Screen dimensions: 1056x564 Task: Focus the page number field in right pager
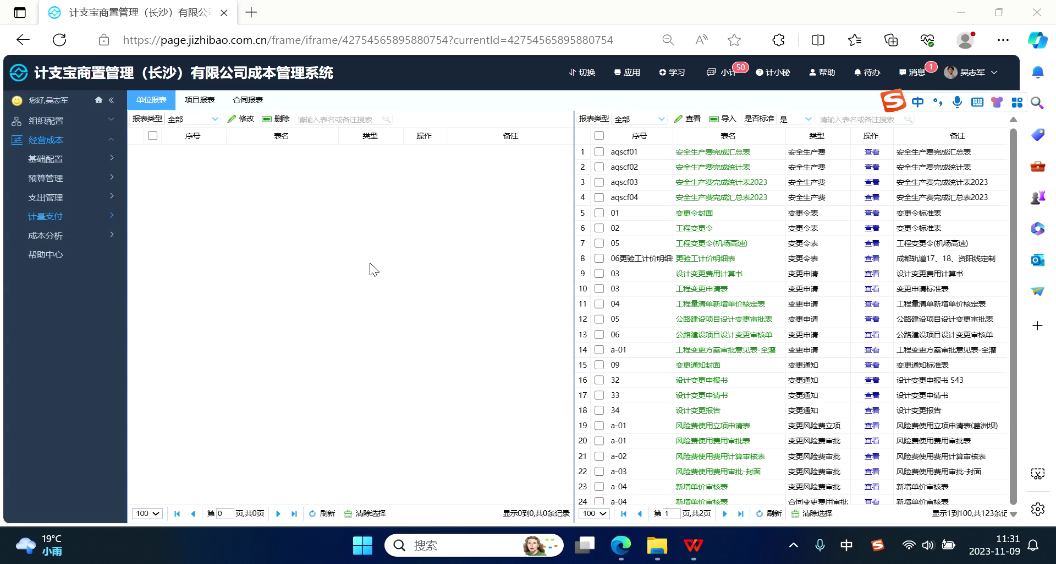tap(671, 513)
